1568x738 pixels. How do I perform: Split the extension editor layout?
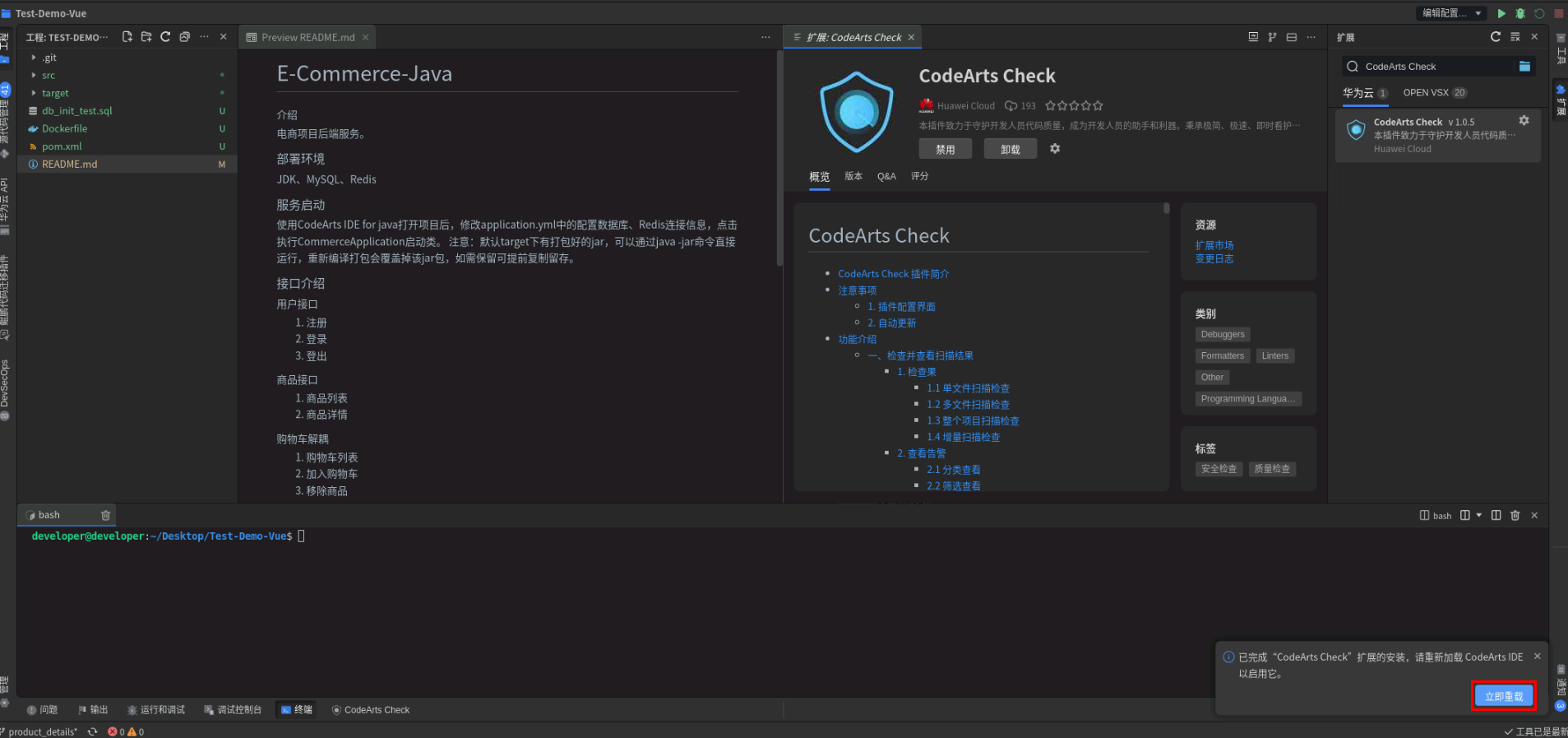[x=1292, y=37]
